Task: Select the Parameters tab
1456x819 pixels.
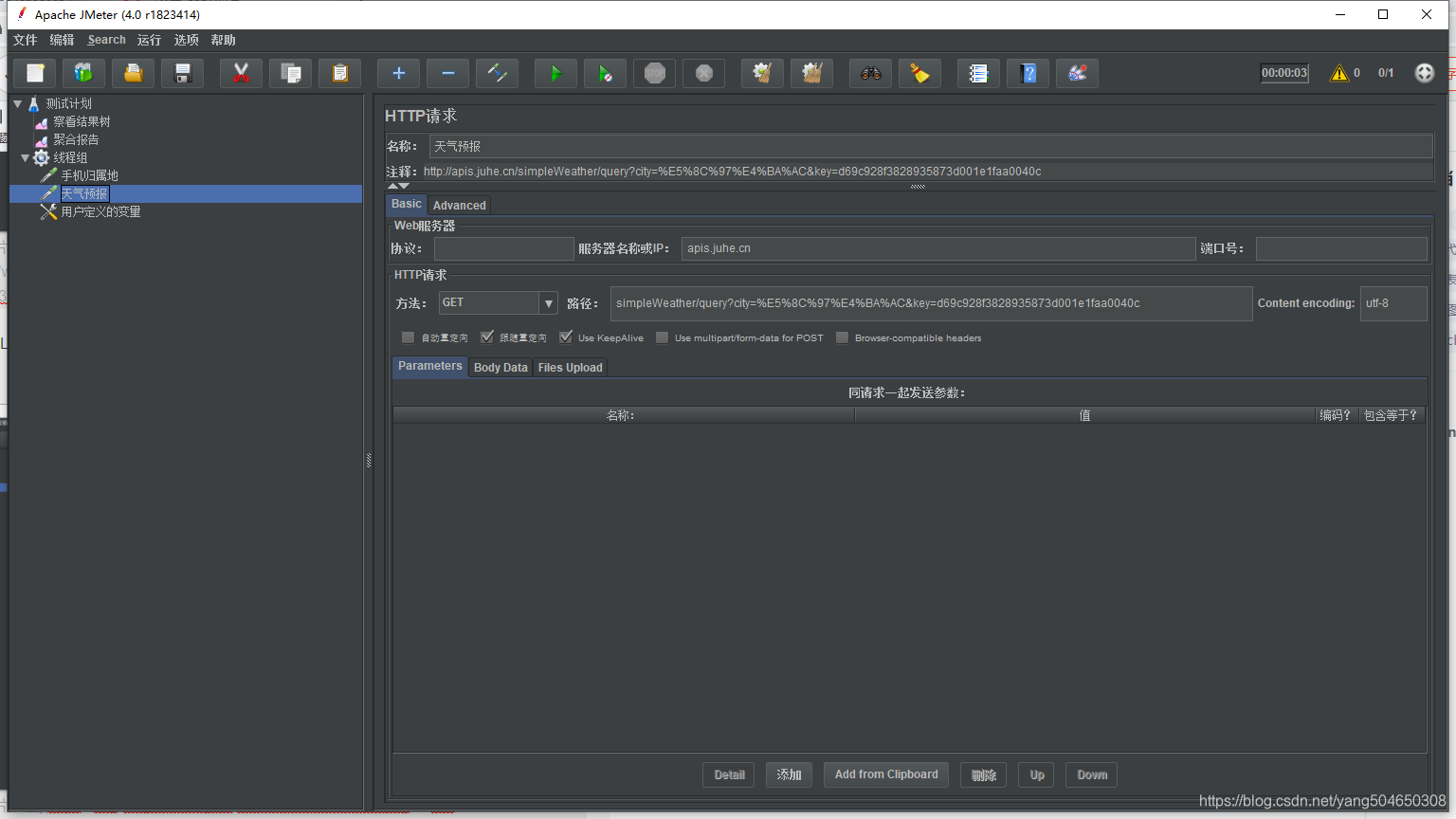Action: pos(430,367)
